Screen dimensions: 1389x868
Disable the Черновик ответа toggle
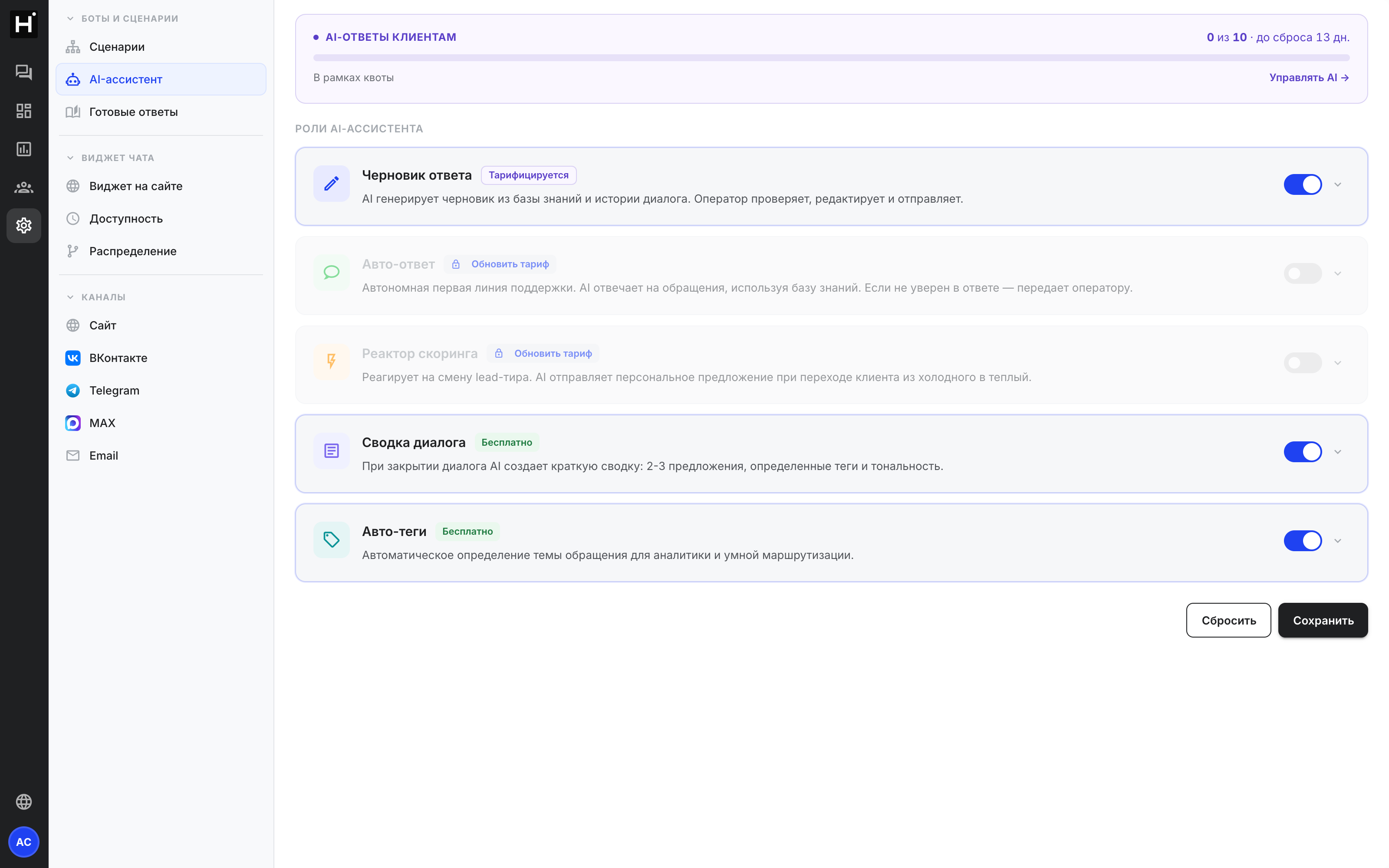click(x=1302, y=185)
